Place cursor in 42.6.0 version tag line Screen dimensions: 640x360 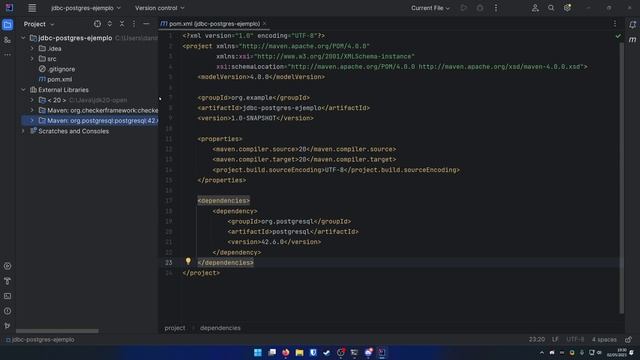point(274,242)
